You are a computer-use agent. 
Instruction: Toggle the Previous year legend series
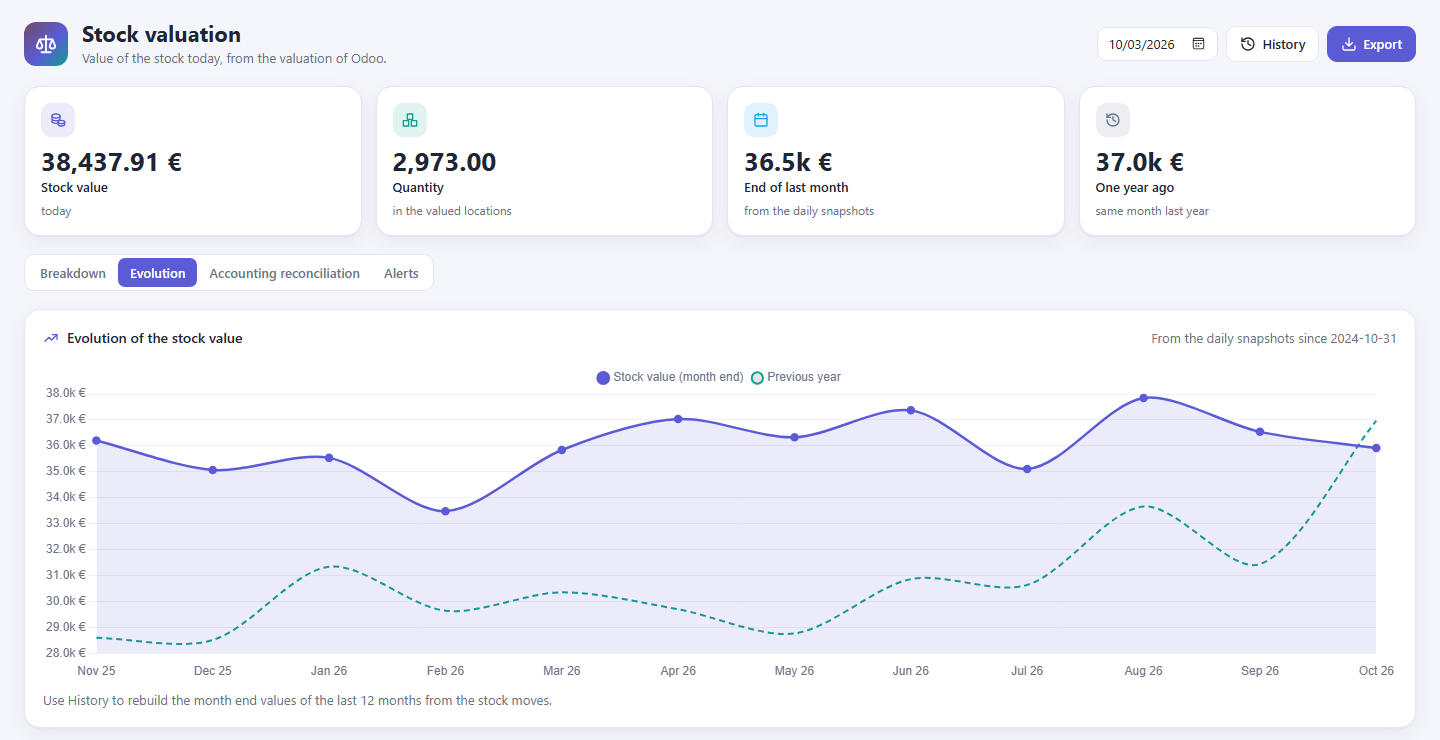[796, 377]
